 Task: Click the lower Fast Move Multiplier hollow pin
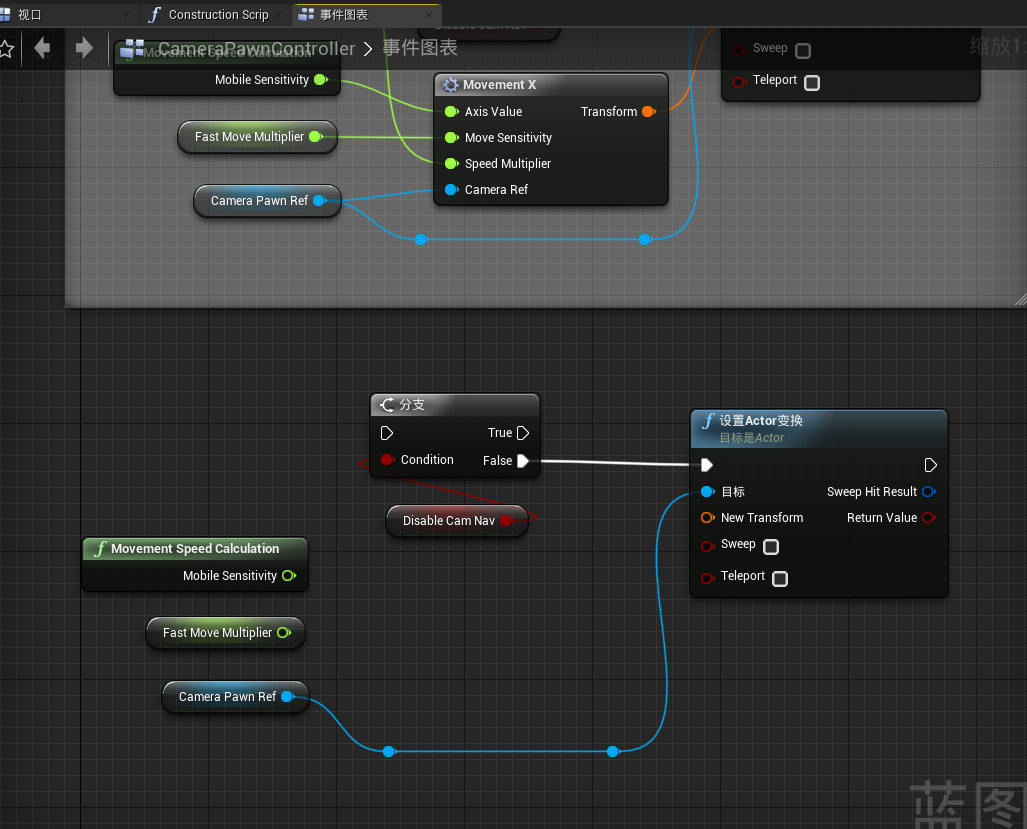click(284, 633)
